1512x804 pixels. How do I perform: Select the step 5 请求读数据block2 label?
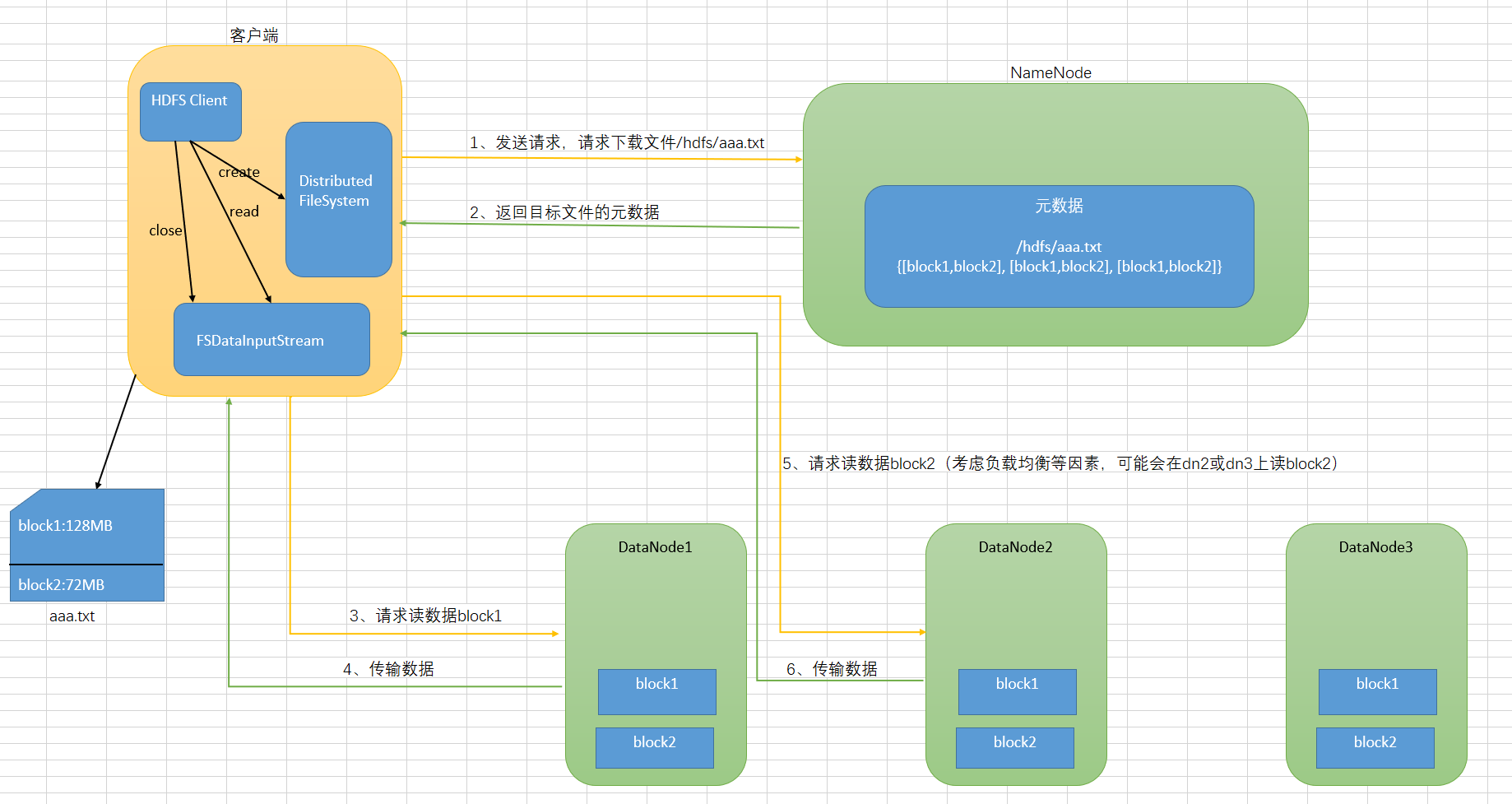coord(1060,463)
